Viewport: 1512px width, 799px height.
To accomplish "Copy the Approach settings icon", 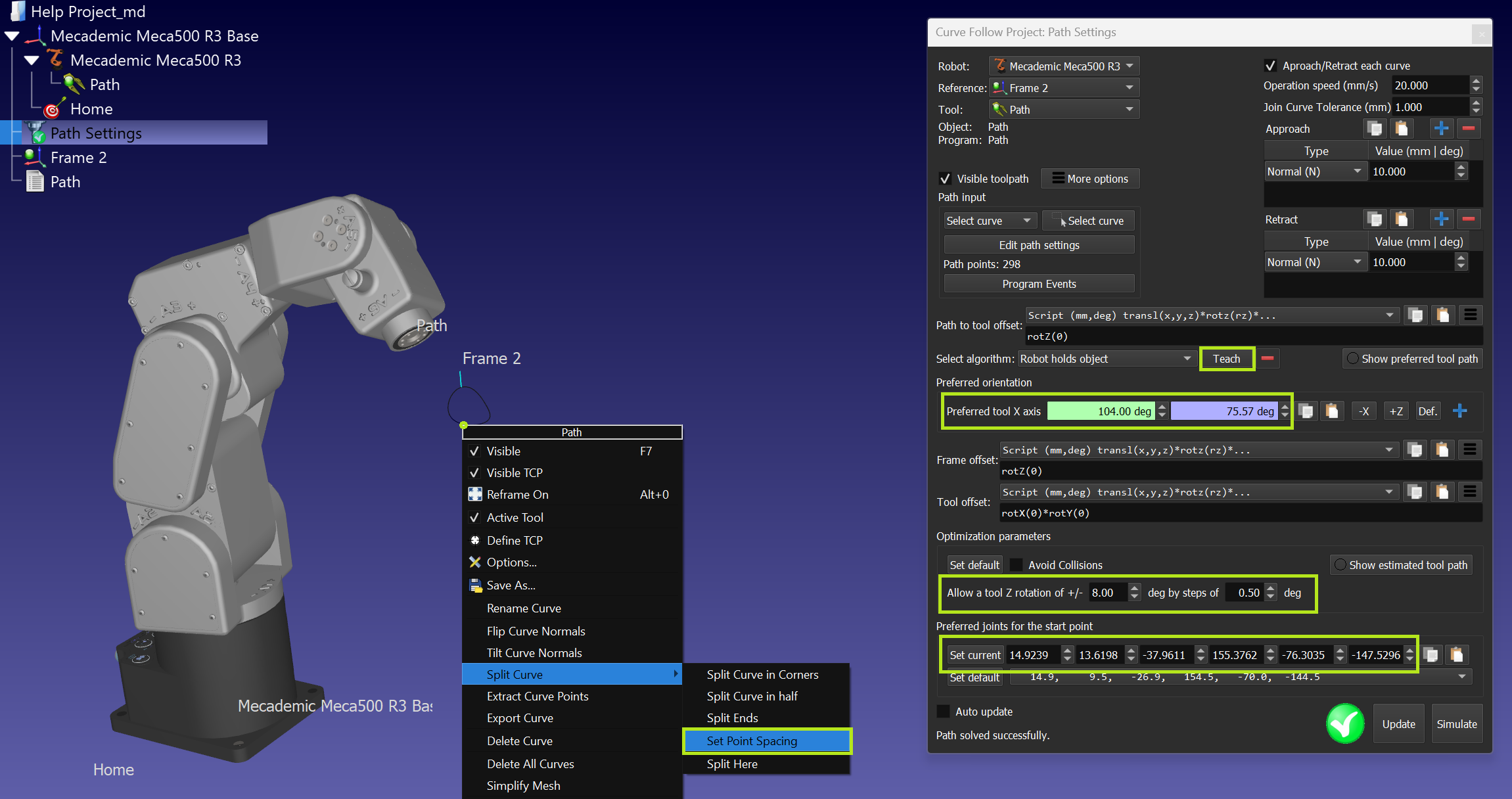I will click(1374, 129).
